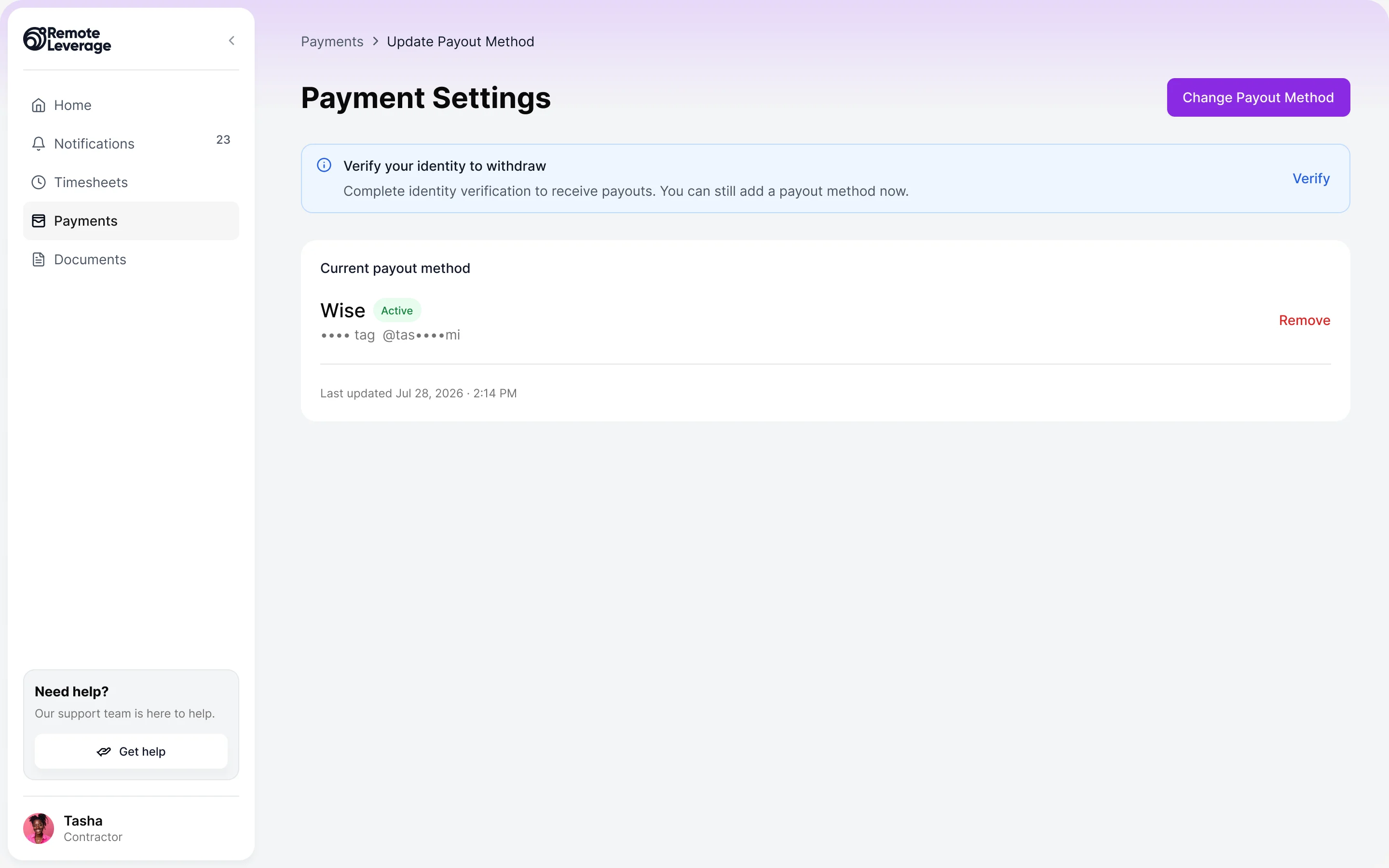Collapse the sidebar with the chevron
Image resolution: width=1389 pixels, height=868 pixels.
(x=232, y=40)
